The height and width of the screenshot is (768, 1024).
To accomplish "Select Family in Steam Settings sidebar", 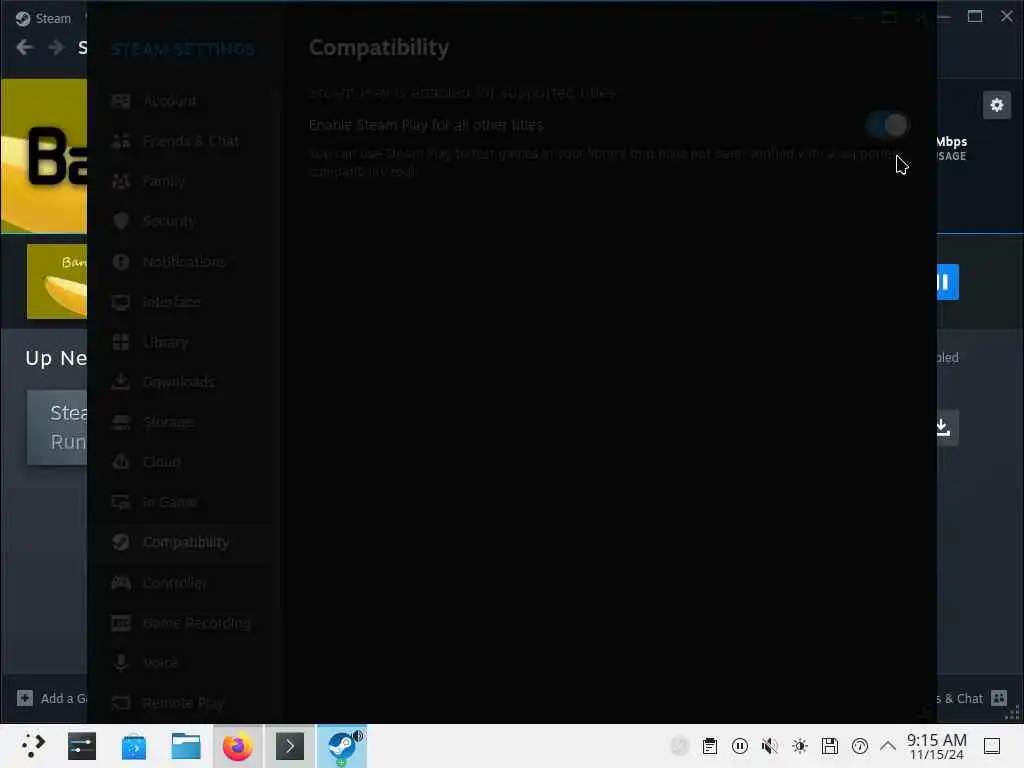I will (184, 181).
